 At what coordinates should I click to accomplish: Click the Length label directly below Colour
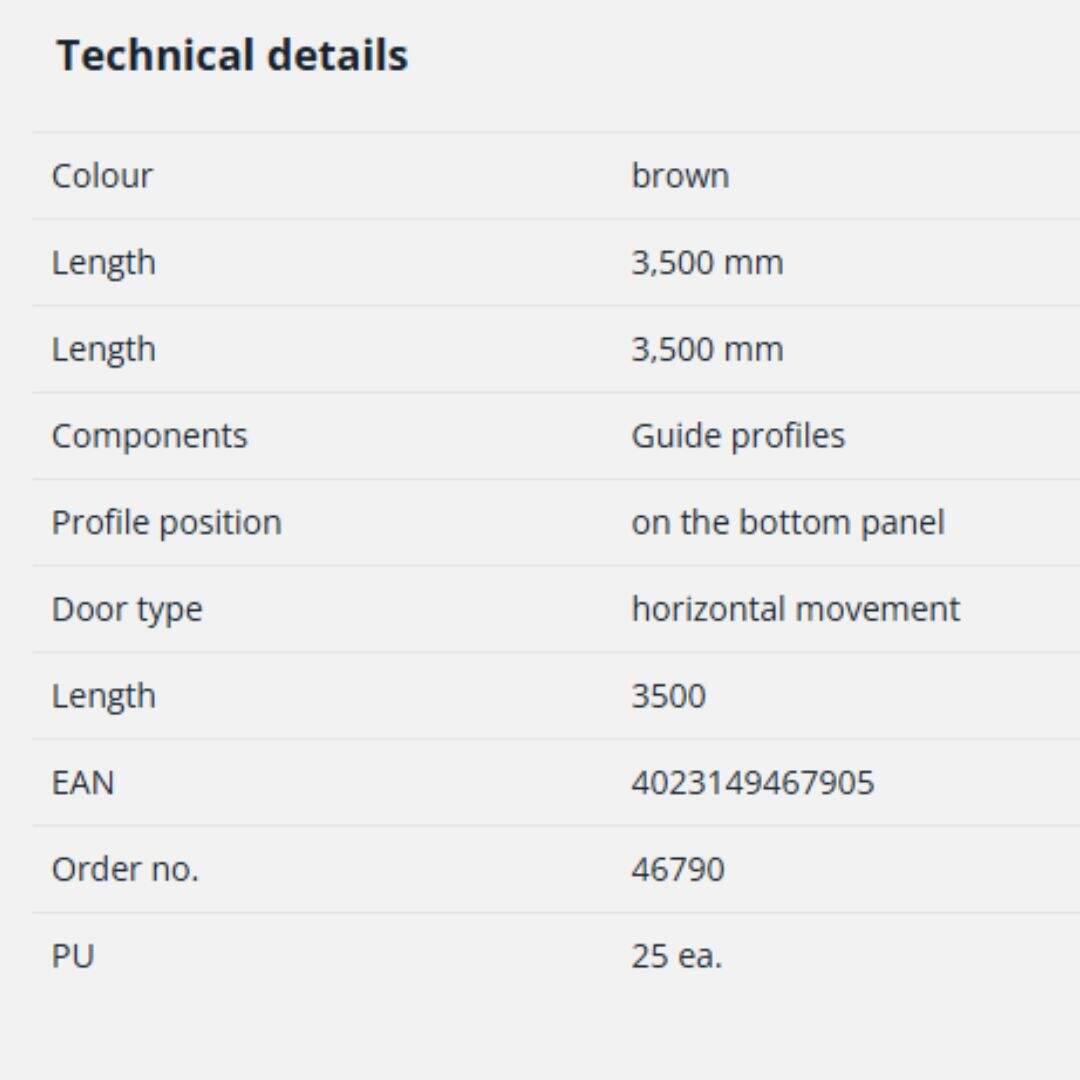pos(104,263)
